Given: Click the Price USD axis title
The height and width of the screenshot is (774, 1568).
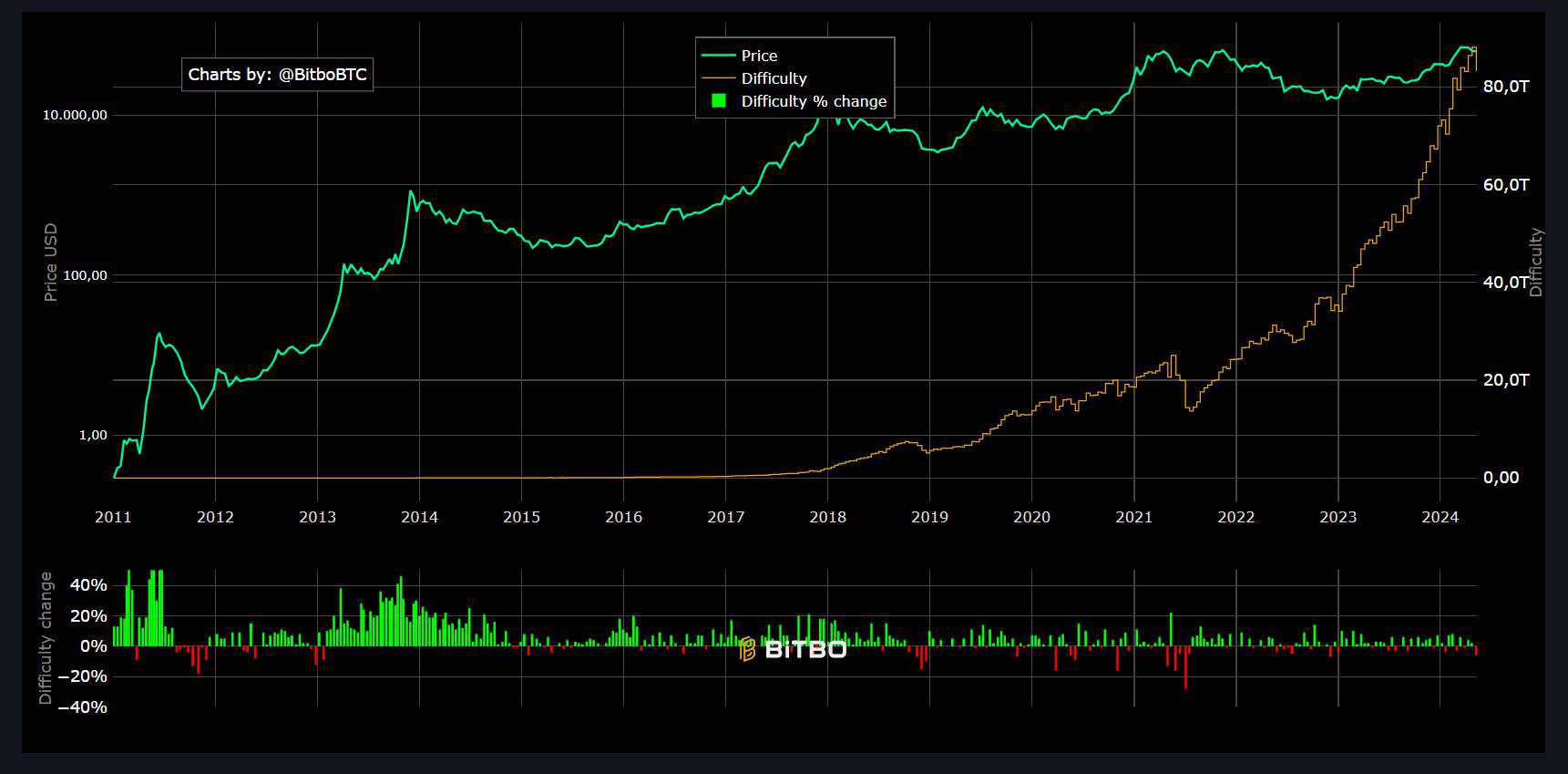Looking at the screenshot, I should pyautogui.click(x=51, y=263).
